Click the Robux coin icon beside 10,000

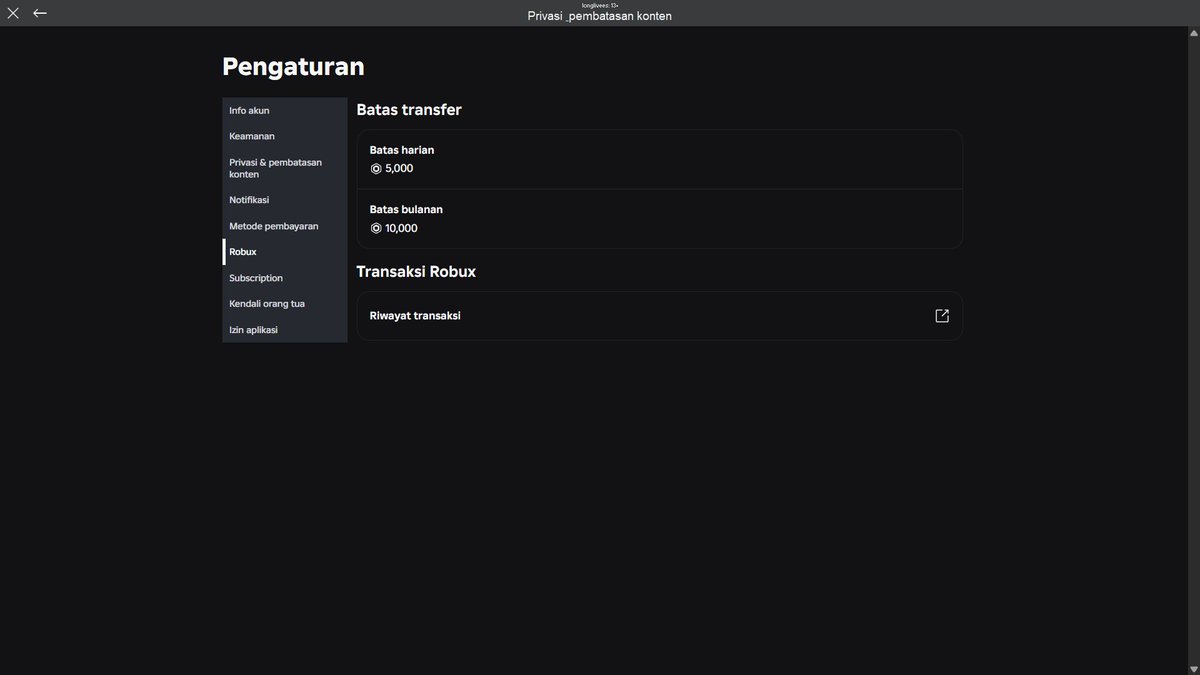coord(376,229)
